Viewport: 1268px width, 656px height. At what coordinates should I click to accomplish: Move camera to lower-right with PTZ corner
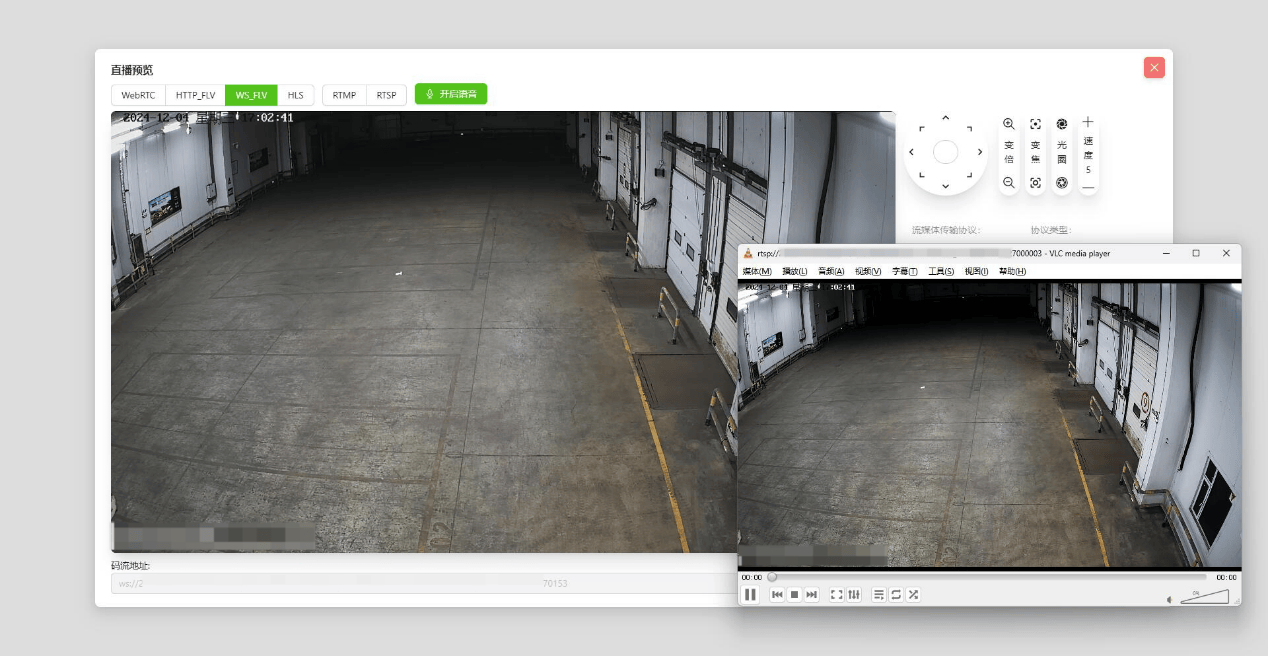[x=969, y=176]
